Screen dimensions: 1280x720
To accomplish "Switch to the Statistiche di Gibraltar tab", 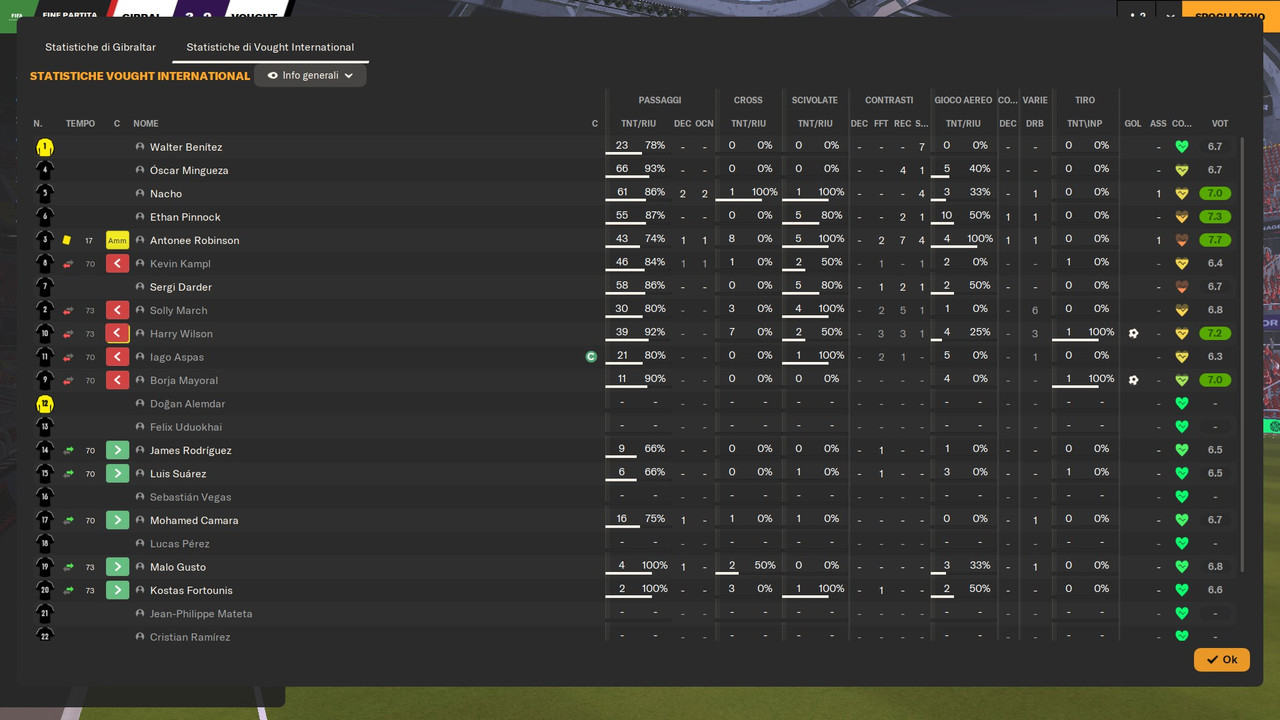I will point(100,47).
